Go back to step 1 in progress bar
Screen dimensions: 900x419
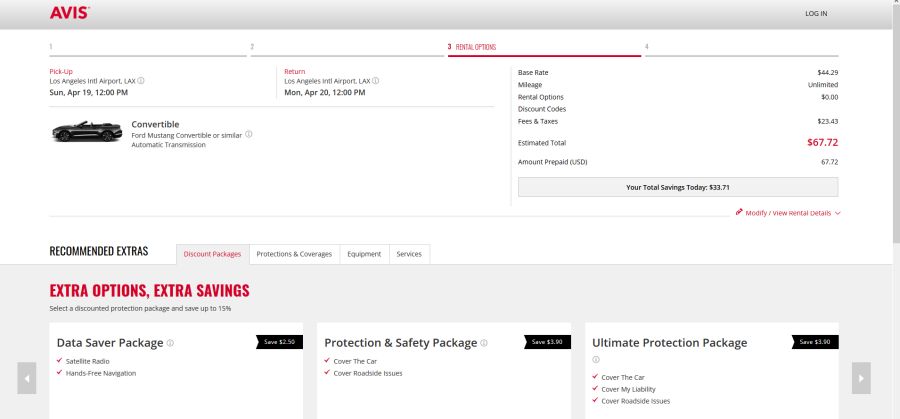pos(51,47)
